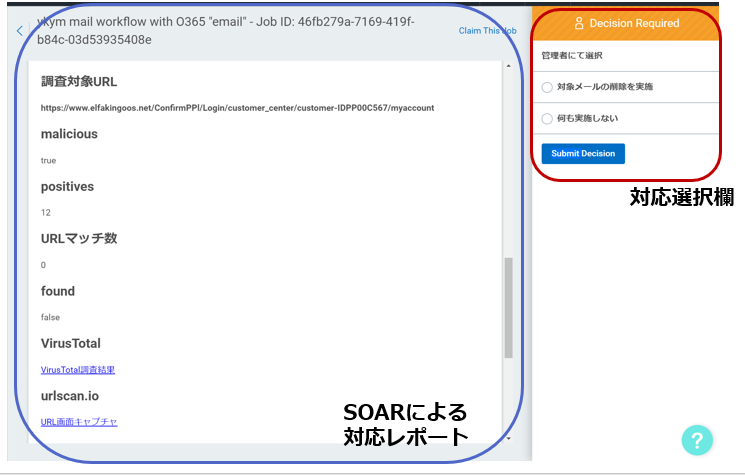Click the 管理者にて選択 label
The height and width of the screenshot is (475, 745).
(x=572, y=56)
